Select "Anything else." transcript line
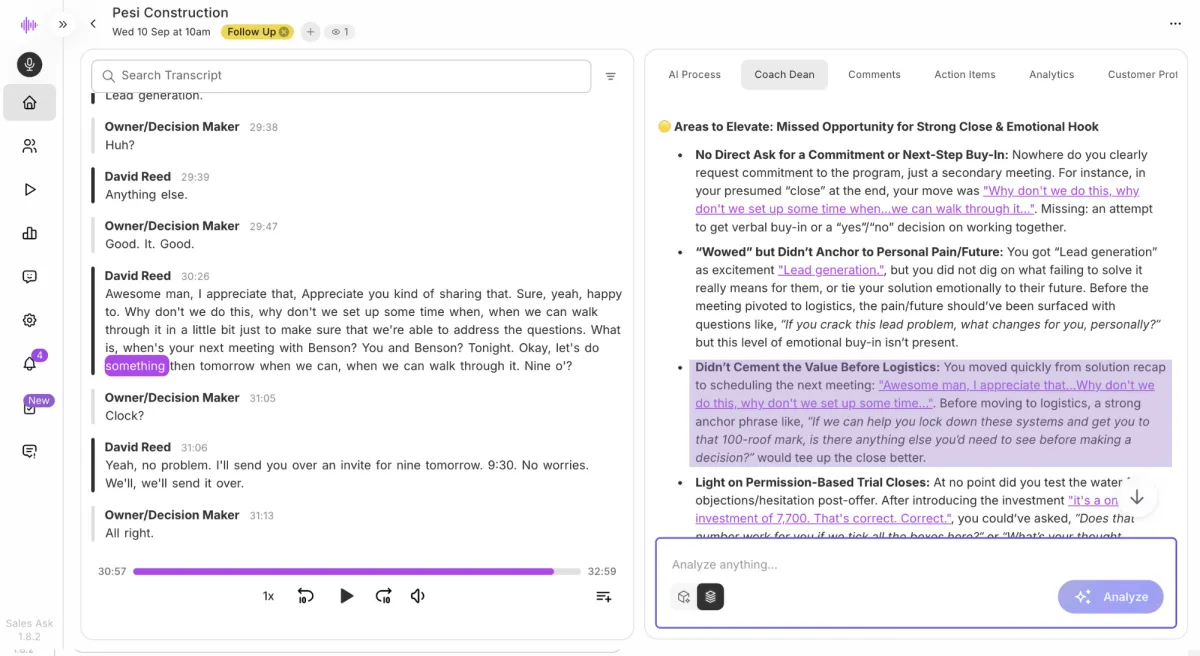 pos(146,195)
